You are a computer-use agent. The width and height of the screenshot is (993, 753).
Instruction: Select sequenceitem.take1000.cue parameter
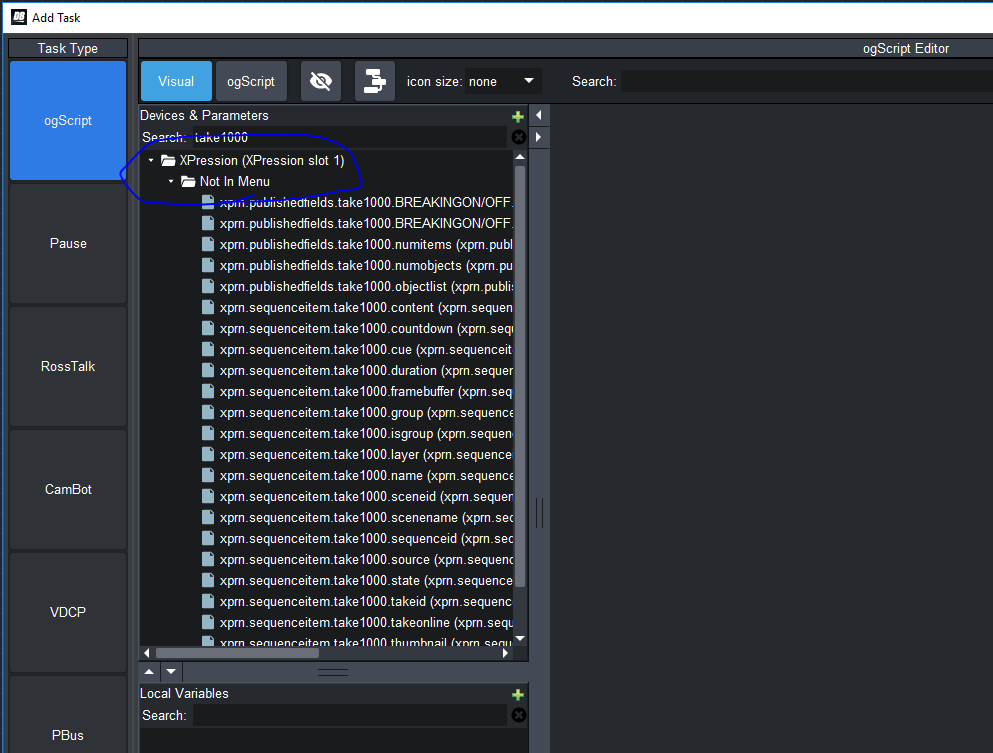[x=366, y=349]
